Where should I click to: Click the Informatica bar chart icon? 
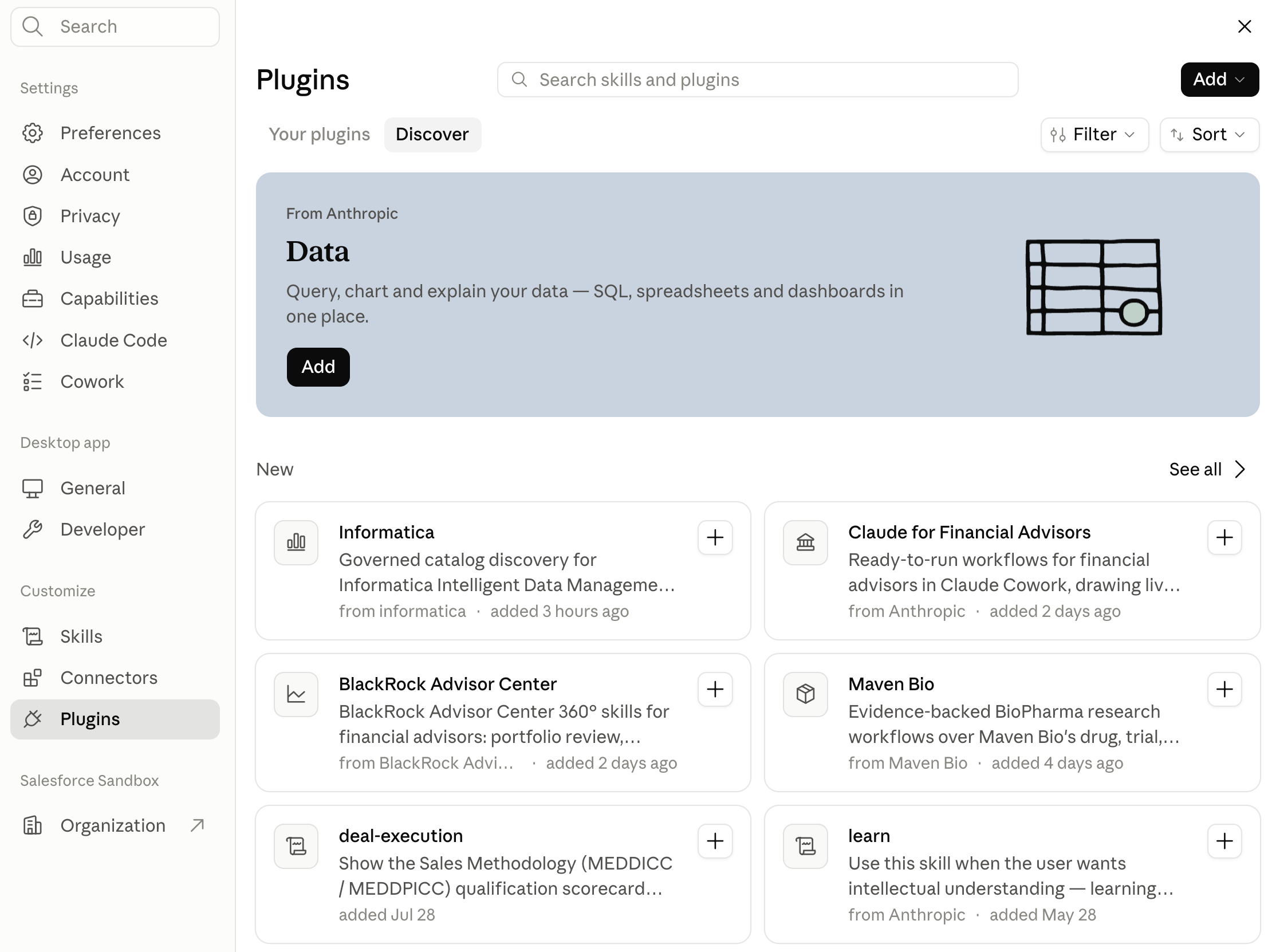tap(296, 542)
